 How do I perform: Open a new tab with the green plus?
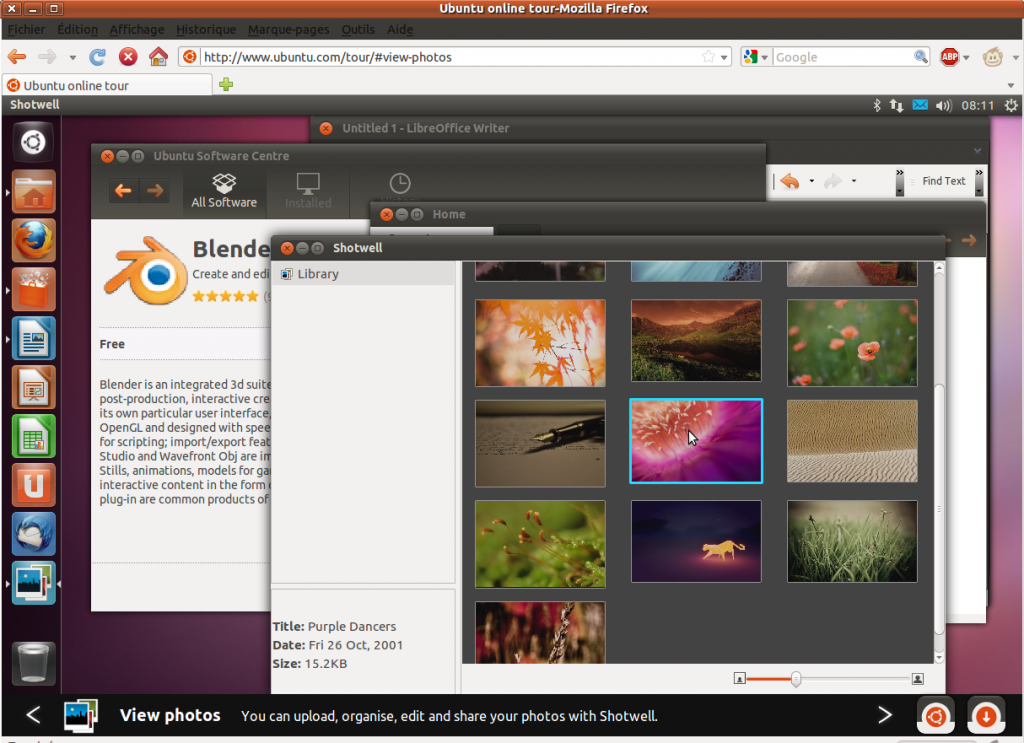click(226, 84)
